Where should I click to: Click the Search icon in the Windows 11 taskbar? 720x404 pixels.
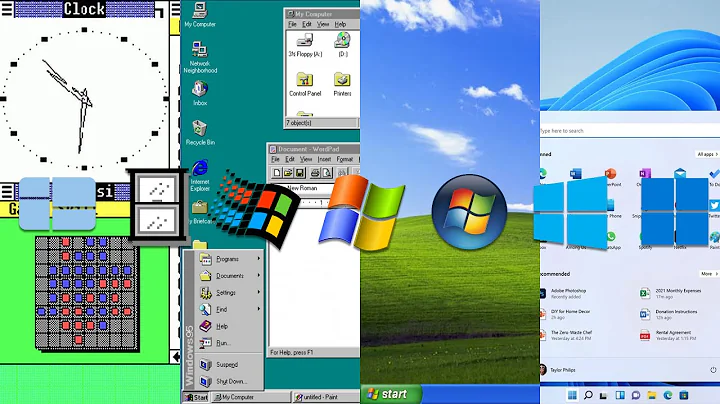pos(588,395)
